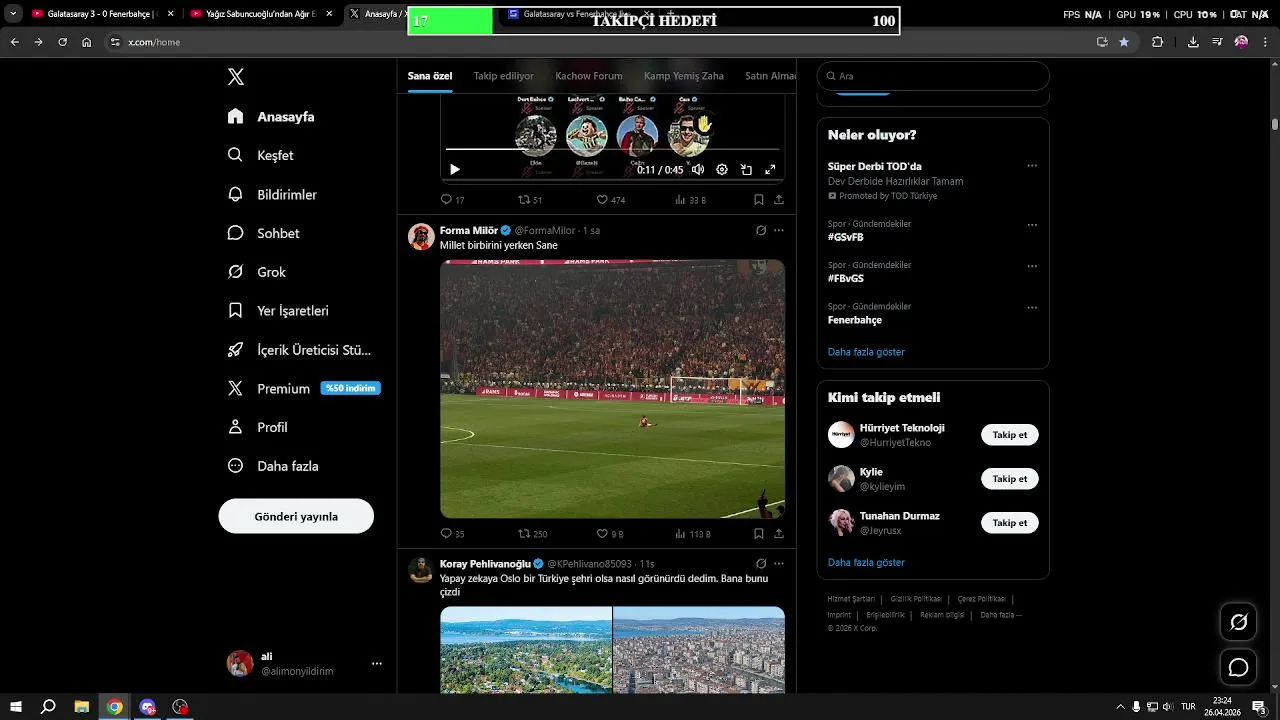Reload the page in browser
This screenshot has height=720, width=1280.
point(62,42)
